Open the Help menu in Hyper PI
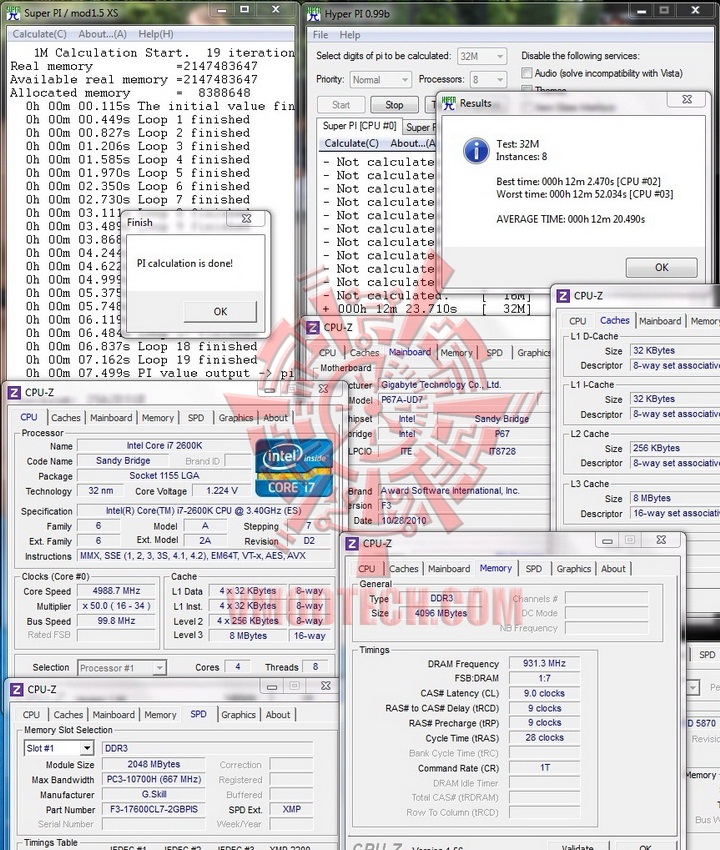The width and height of the screenshot is (720, 850). (x=350, y=35)
